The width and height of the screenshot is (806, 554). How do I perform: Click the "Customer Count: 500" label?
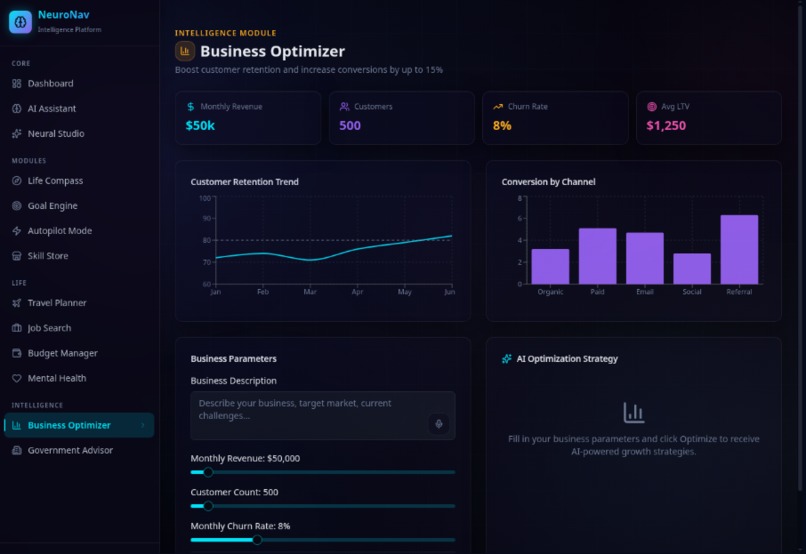[x=234, y=492]
